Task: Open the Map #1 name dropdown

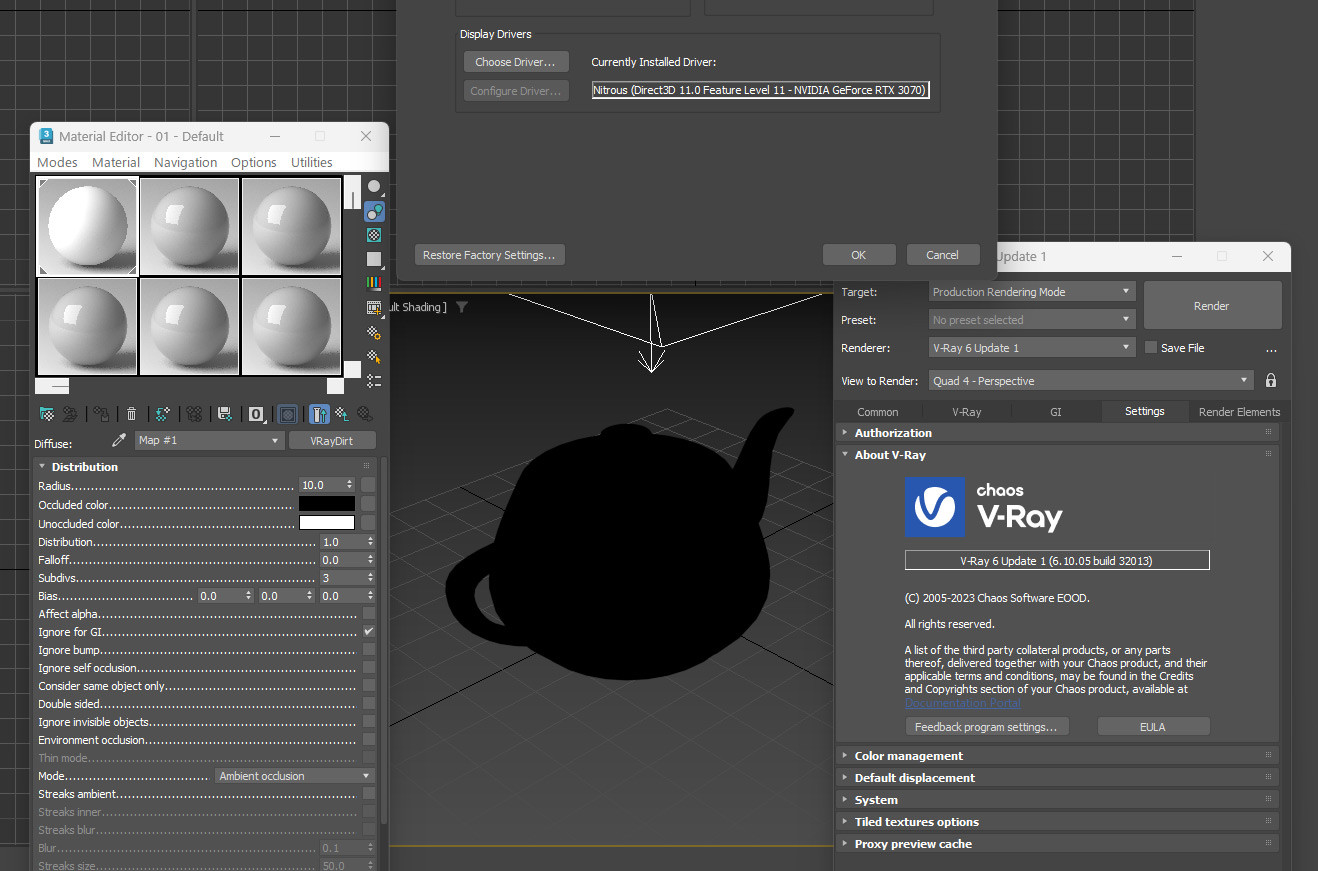Action: pyautogui.click(x=209, y=440)
